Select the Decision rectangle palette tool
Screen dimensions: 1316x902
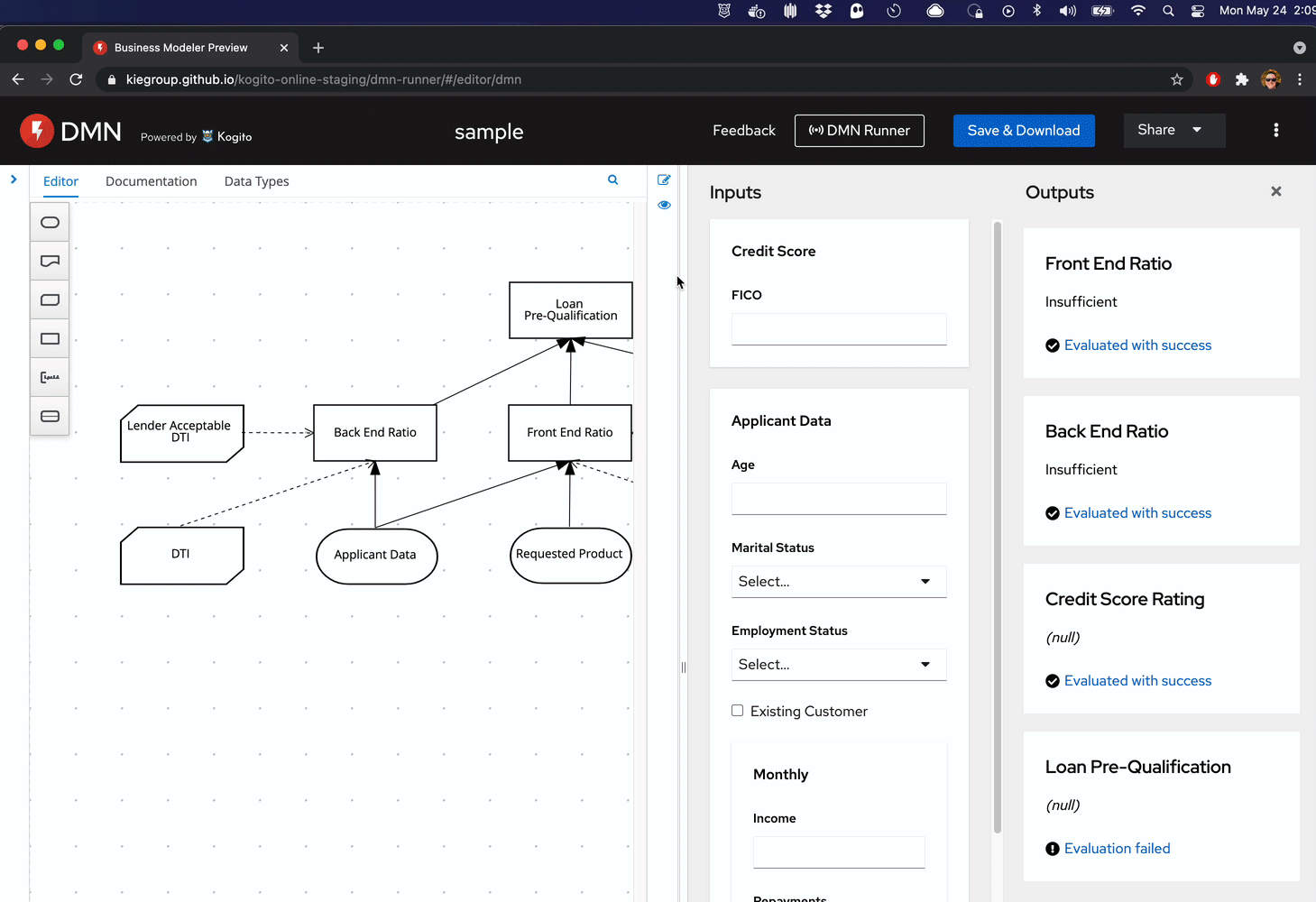click(51, 339)
